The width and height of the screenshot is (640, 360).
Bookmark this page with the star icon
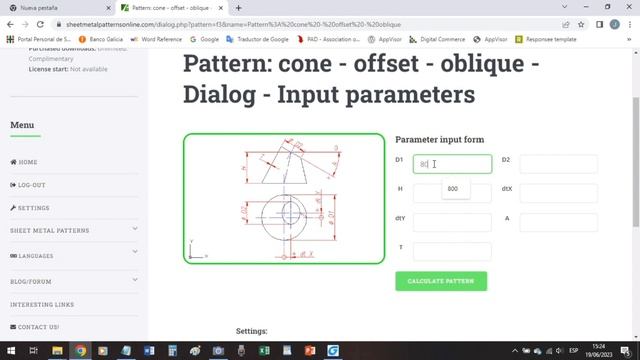click(x=581, y=24)
